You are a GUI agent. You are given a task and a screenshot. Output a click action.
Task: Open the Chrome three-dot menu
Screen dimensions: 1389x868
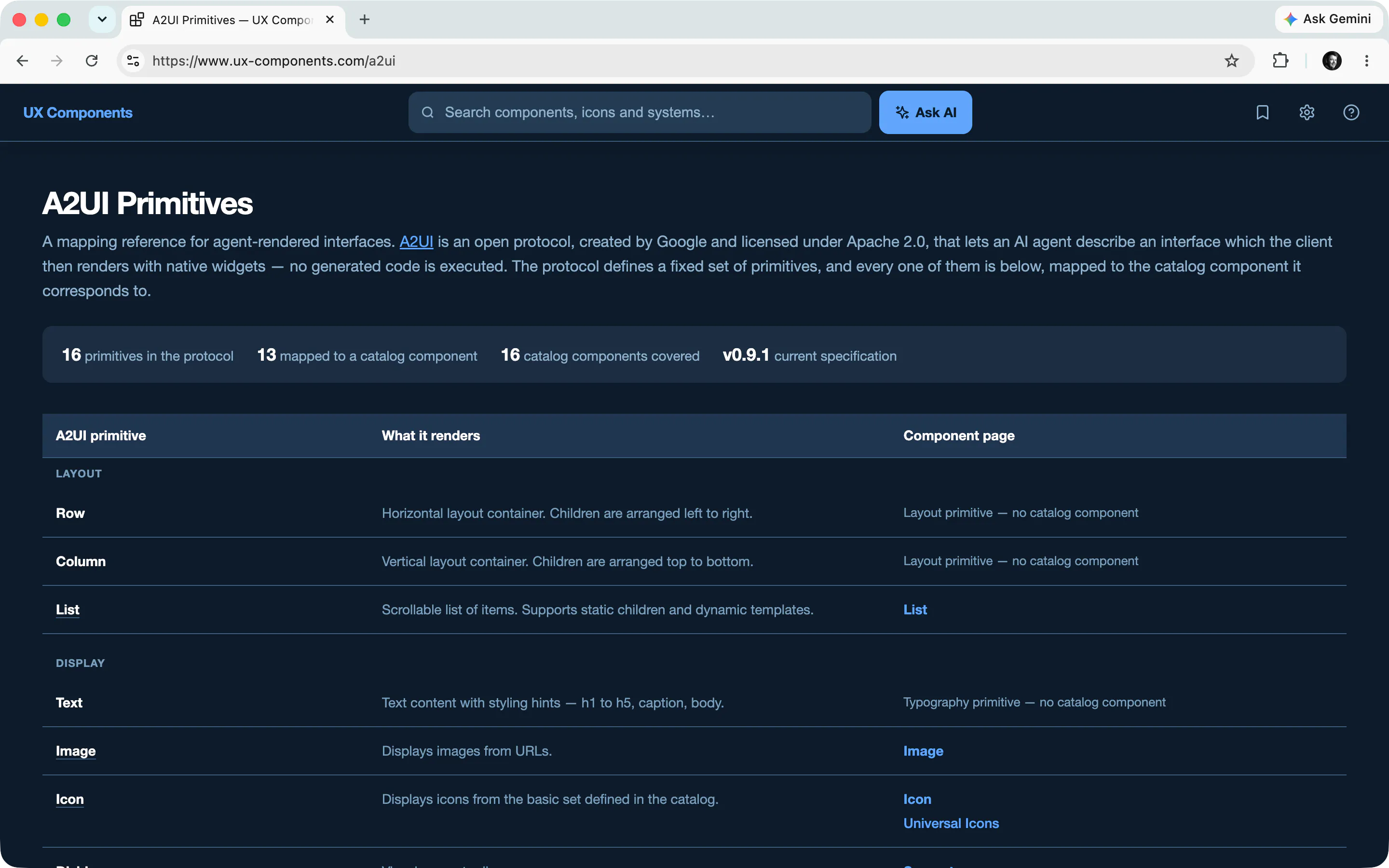coord(1367,61)
